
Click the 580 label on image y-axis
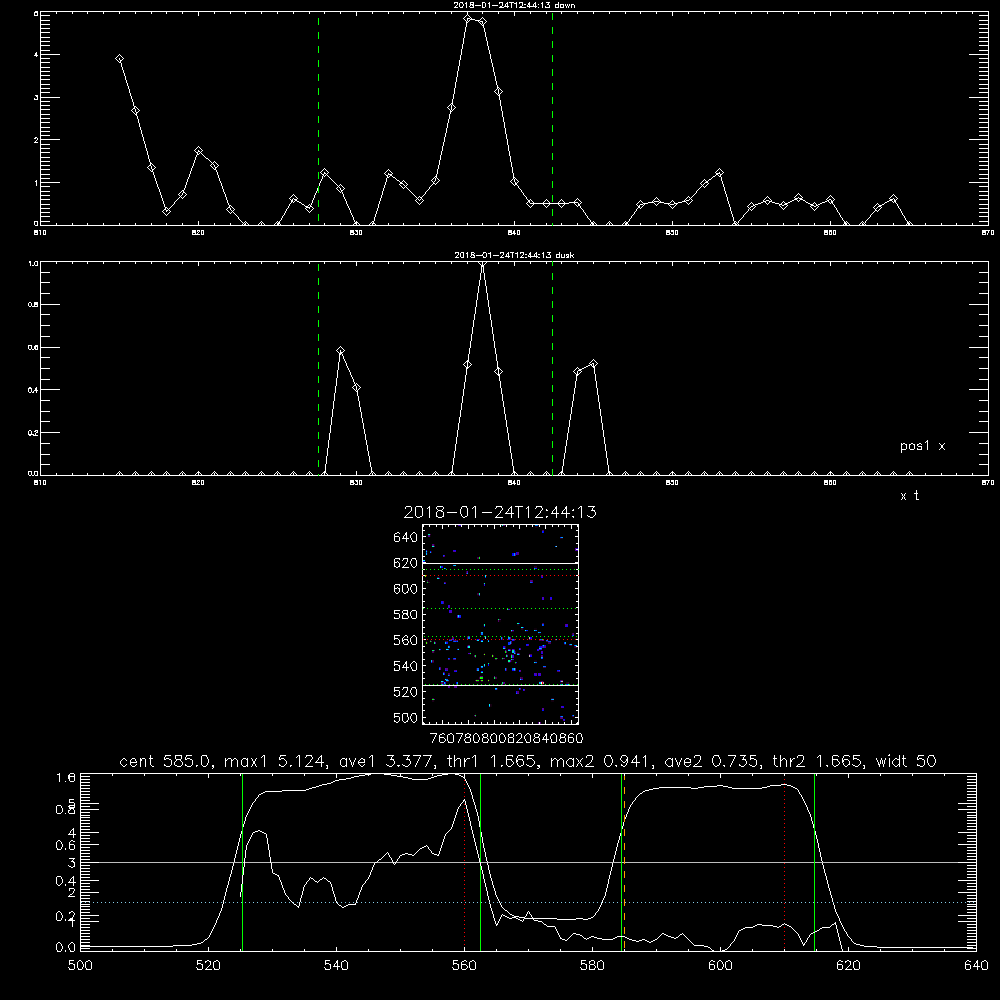(406, 615)
